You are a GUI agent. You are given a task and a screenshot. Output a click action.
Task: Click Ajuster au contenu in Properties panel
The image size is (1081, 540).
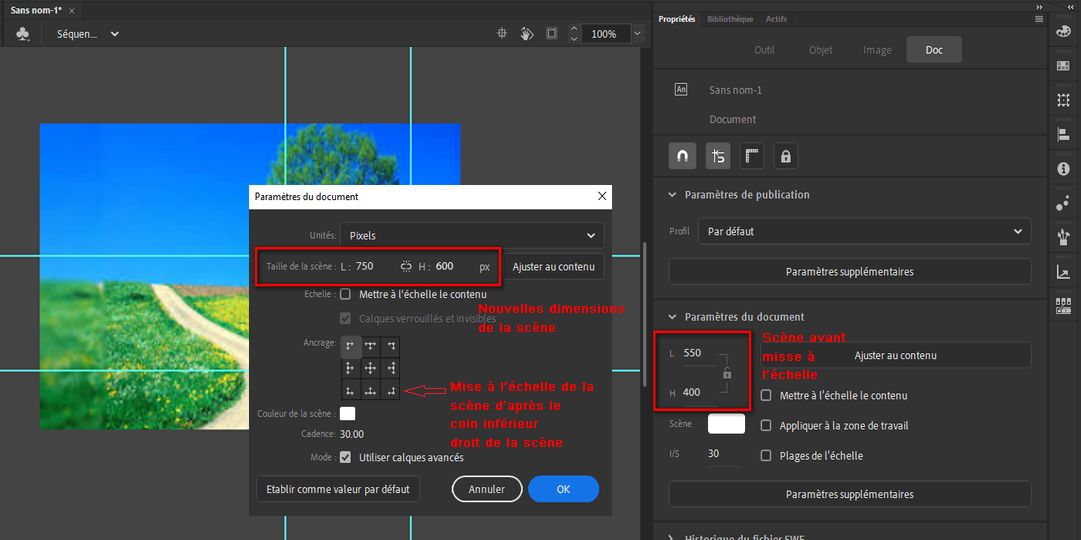click(895, 355)
